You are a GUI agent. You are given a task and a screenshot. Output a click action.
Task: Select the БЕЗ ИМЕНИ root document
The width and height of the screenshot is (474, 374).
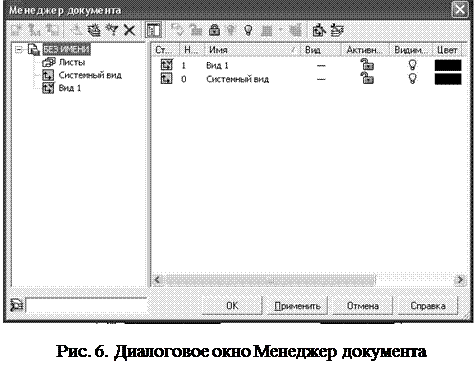(66, 49)
